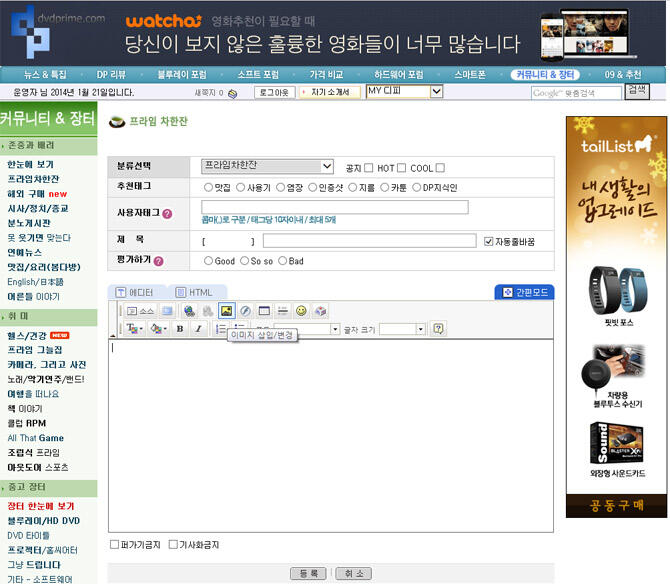Insert a horizontal line

[x=282, y=311]
